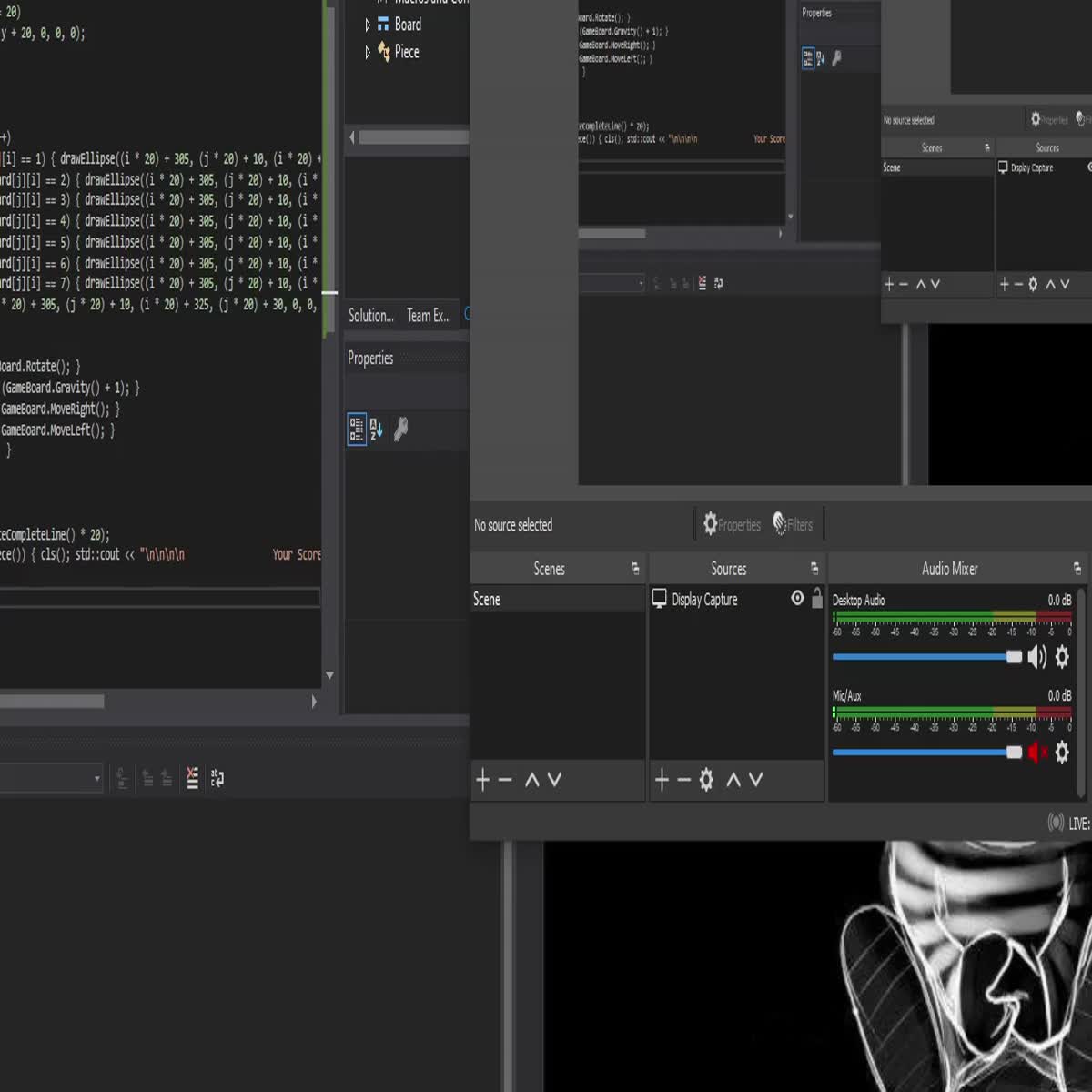Select the Scene item in Scenes list
Viewport: 1092px width, 1092px height.
(557, 599)
